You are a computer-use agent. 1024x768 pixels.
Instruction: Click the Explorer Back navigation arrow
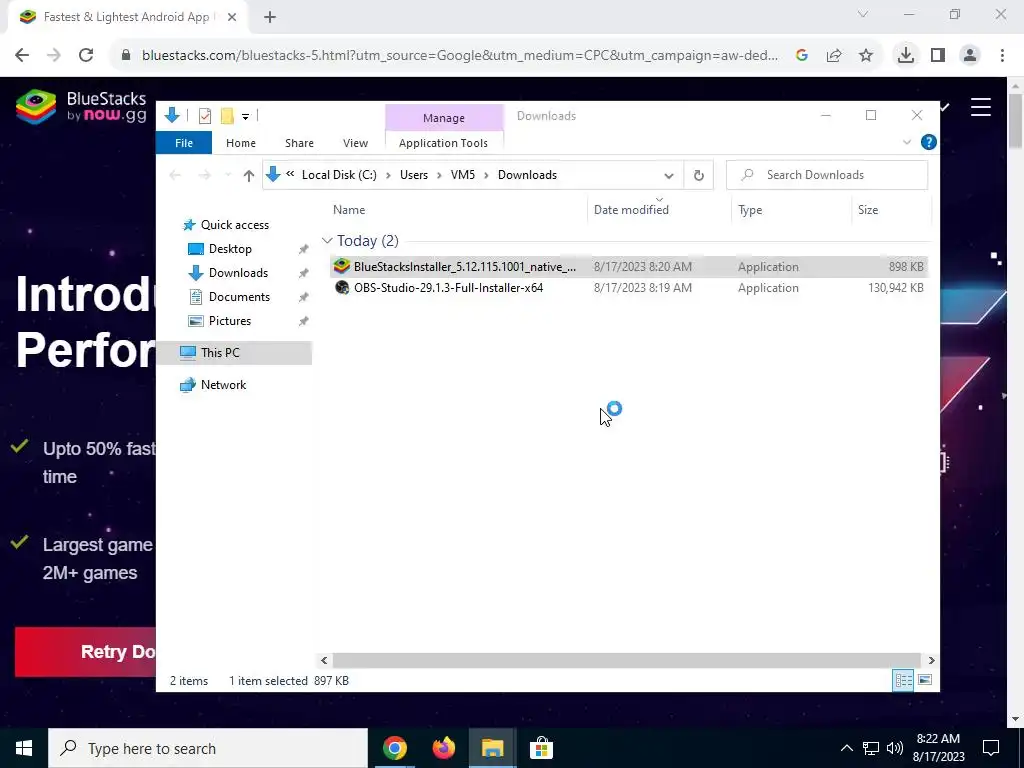tap(175, 175)
